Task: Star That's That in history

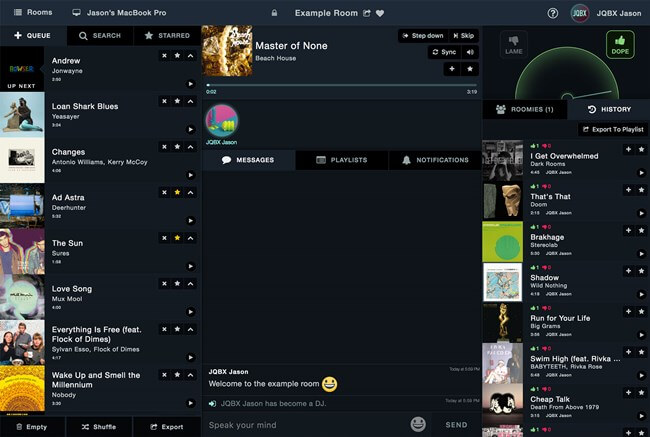Action: click(641, 190)
